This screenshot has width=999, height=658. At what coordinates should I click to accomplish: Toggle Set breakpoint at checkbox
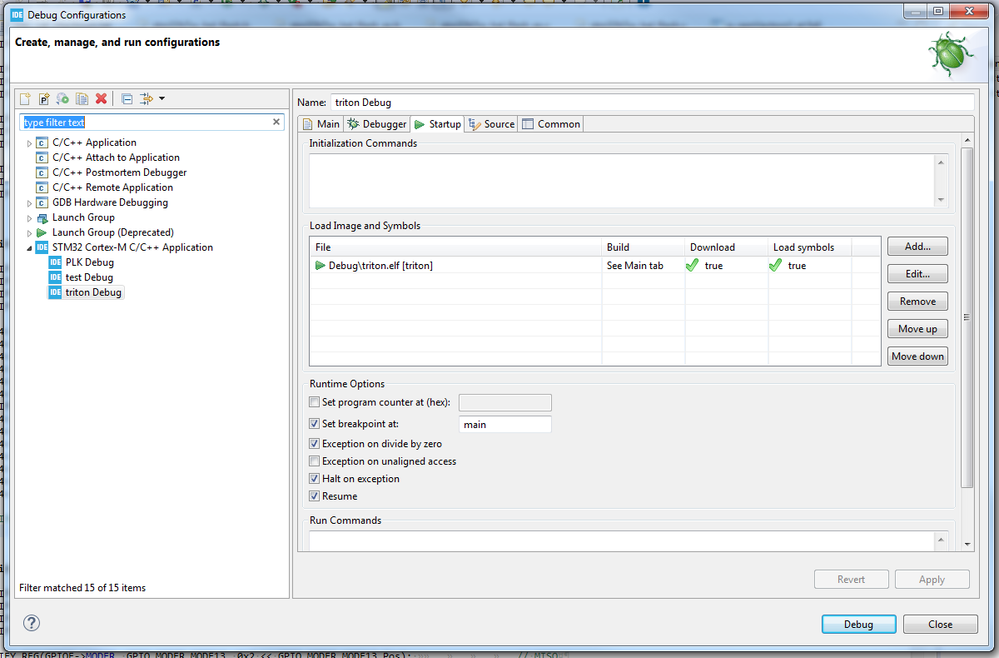[x=314, y=424]
